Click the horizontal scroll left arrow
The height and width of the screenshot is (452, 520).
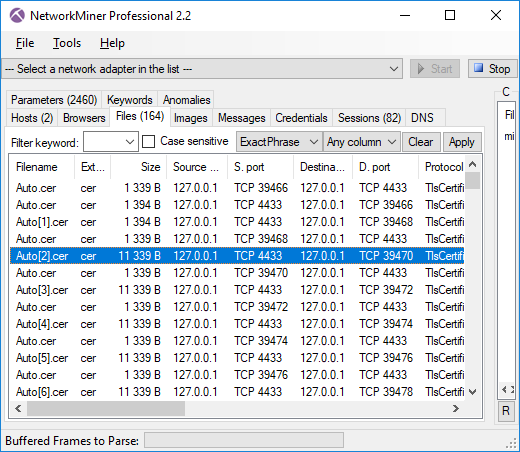point(18,408)
